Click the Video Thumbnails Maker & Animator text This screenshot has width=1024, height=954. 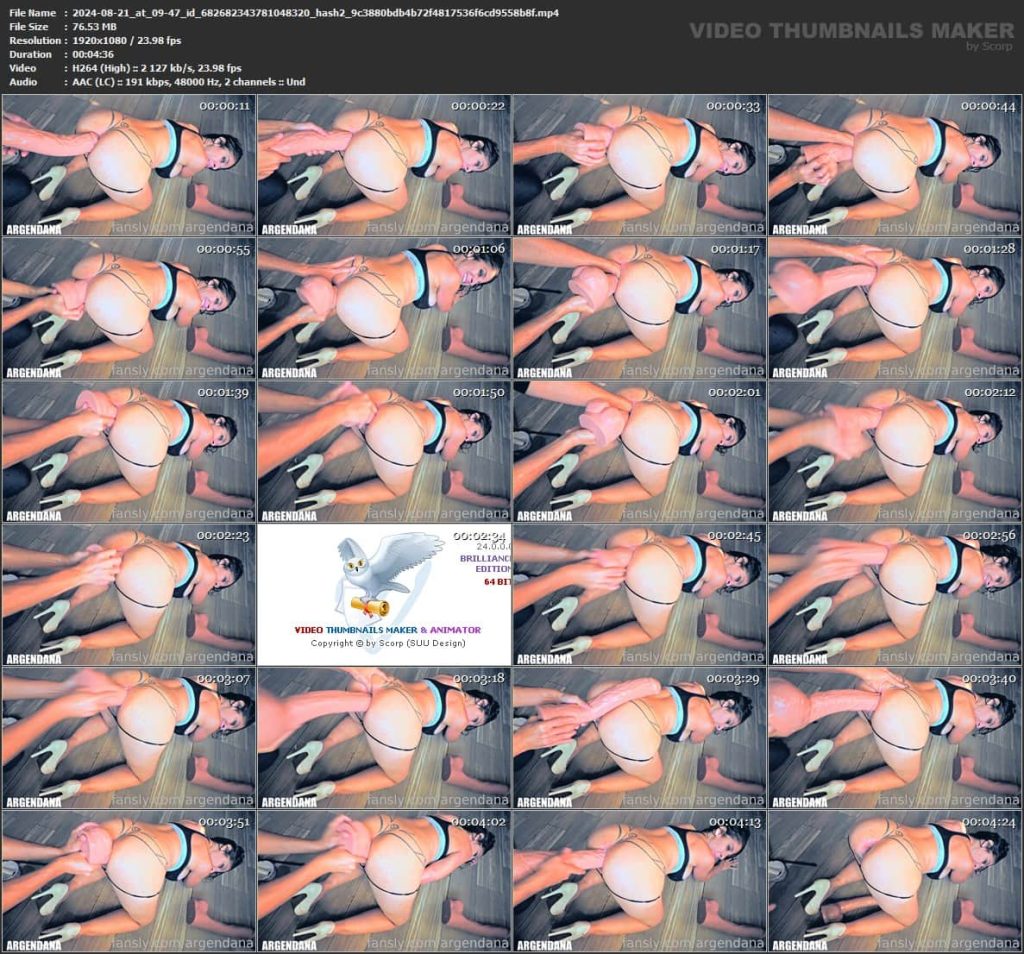coord(387,630)
